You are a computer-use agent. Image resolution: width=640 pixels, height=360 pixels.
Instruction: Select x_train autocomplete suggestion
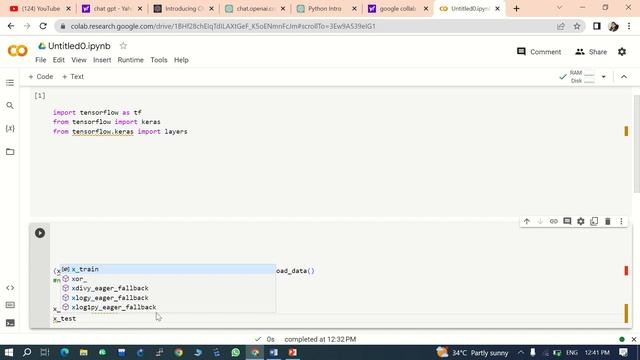pos(168,269)
